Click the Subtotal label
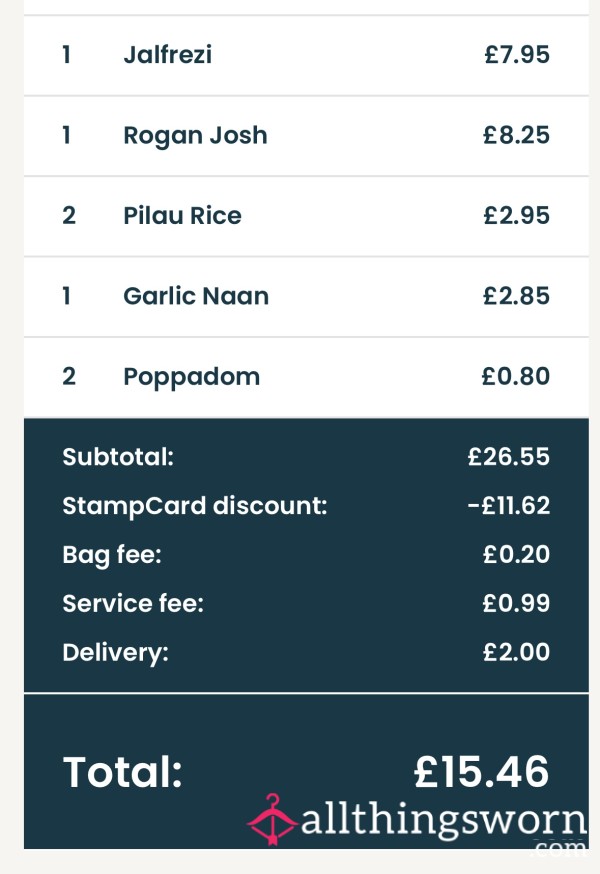This screenshot has width=600, height=874. point(118,457)
